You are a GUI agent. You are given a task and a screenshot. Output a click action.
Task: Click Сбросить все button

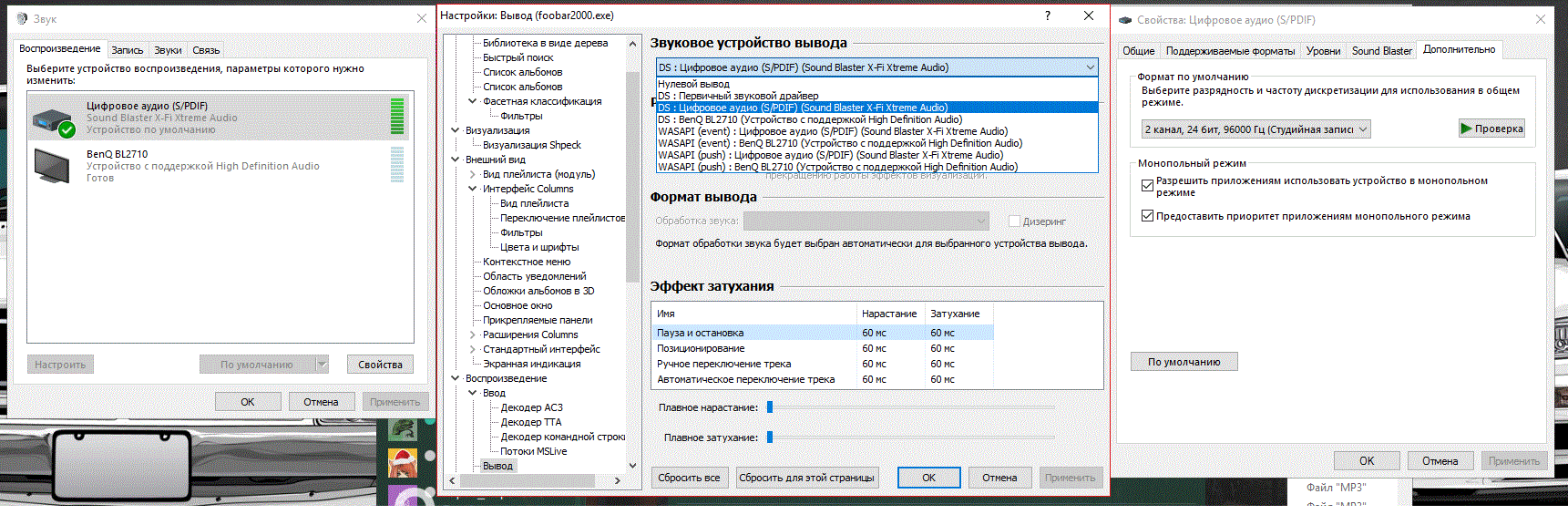(x=689, y=478)
